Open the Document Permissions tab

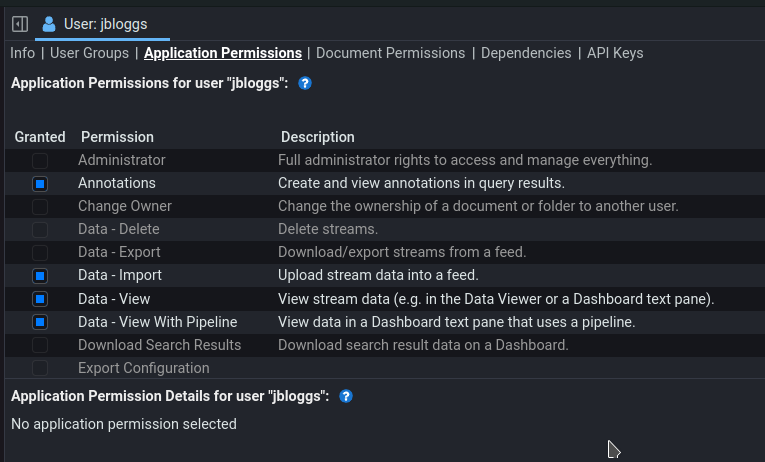[390, 53]
